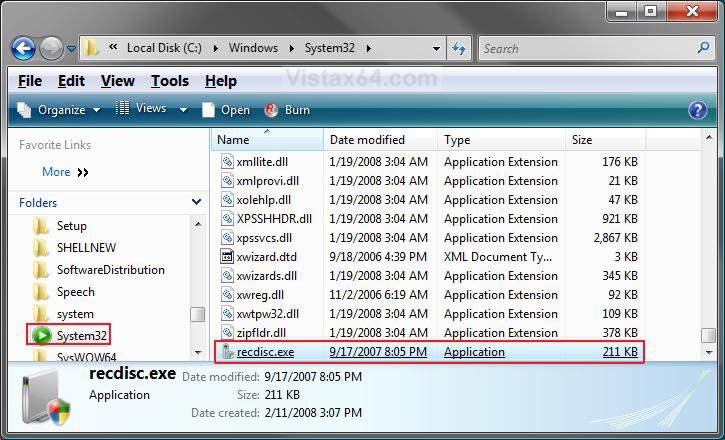Sort by the Size column header
Image resolution: width=725 pixels, height=440 pixels.
pyautogui.click(x=605, y=140)
